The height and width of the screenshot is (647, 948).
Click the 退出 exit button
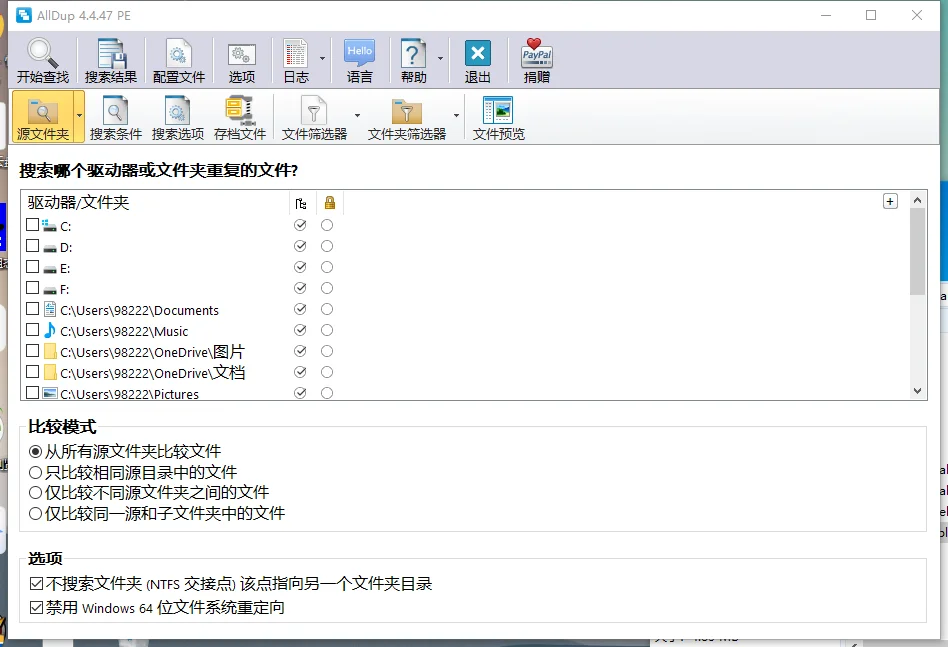(x=477, y=52)
